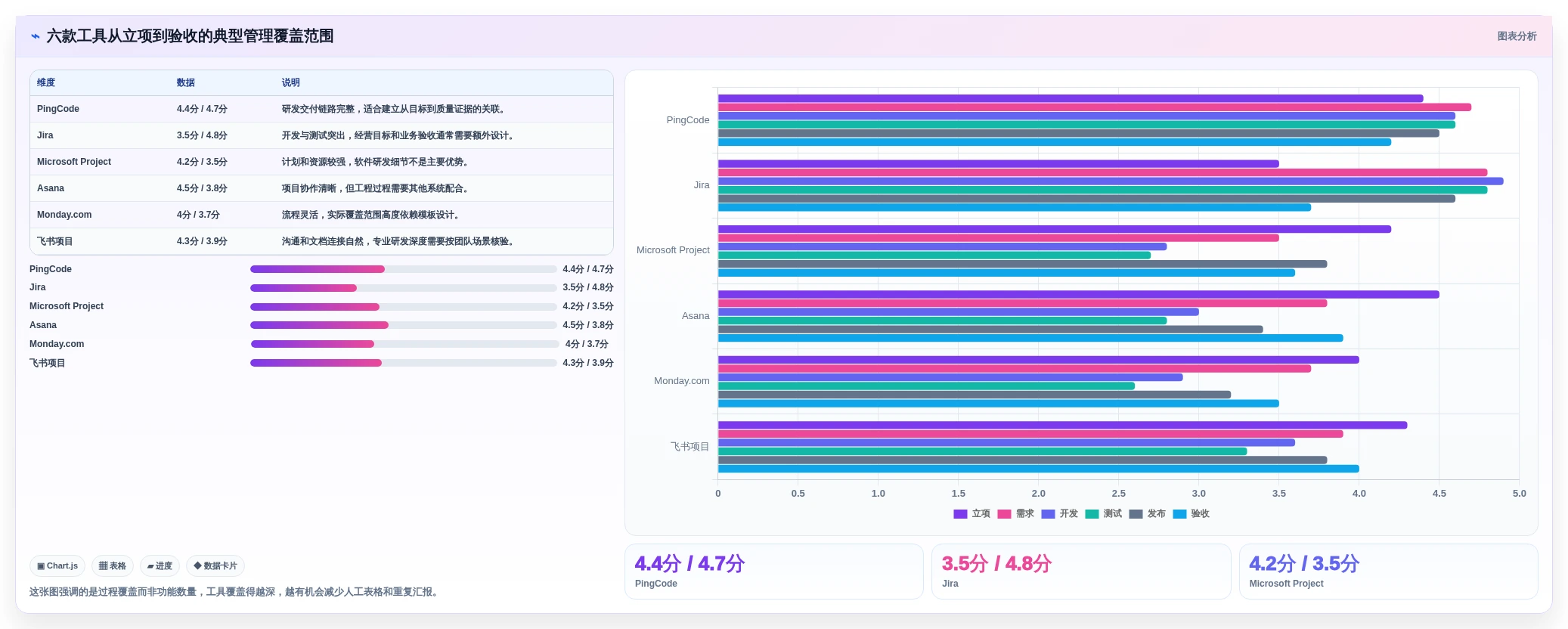Click description 开发与测试突出 in Jira row
The image size is (1568, 629).
398,135
